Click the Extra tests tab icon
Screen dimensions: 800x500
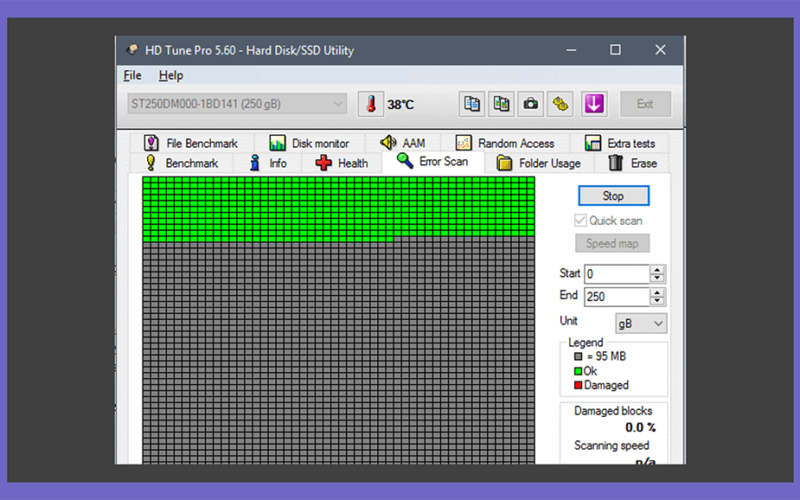tap(593, 143)
